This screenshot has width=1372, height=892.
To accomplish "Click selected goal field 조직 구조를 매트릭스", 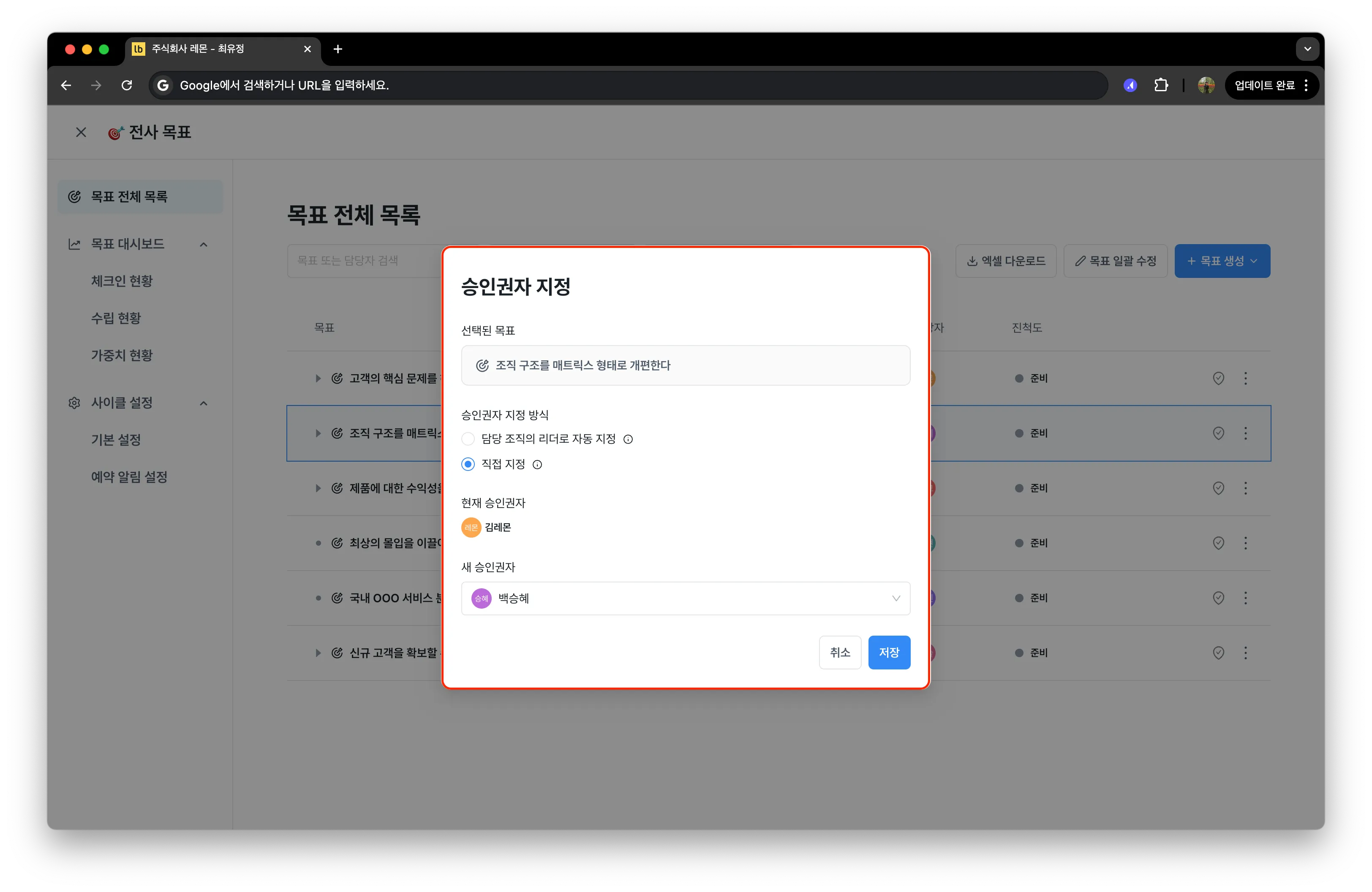I will pos(686,365).
